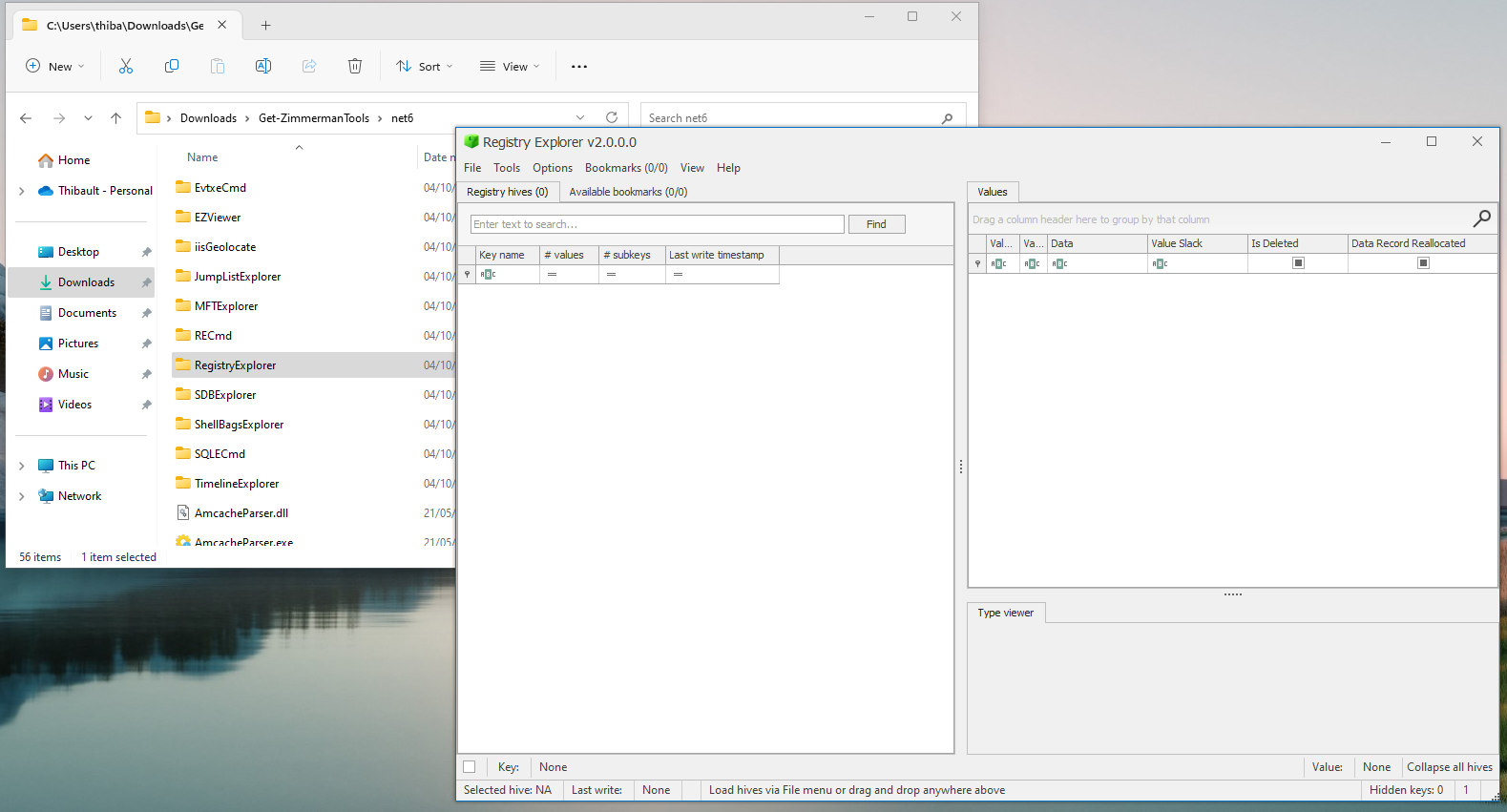The width and height of the screenshot is (1507, 812).
Task: Click the chevron after Downloads in breadcrumb
Action: tap(248, 118)
